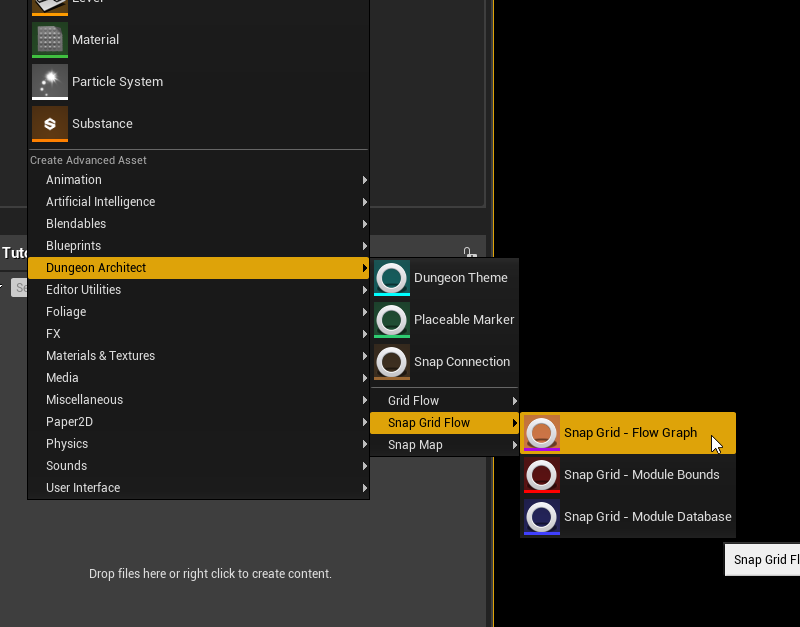The width and height of the screenshot is (800, 627).
Task: Click the Material asset icon
Action: (x=49, y=40)
